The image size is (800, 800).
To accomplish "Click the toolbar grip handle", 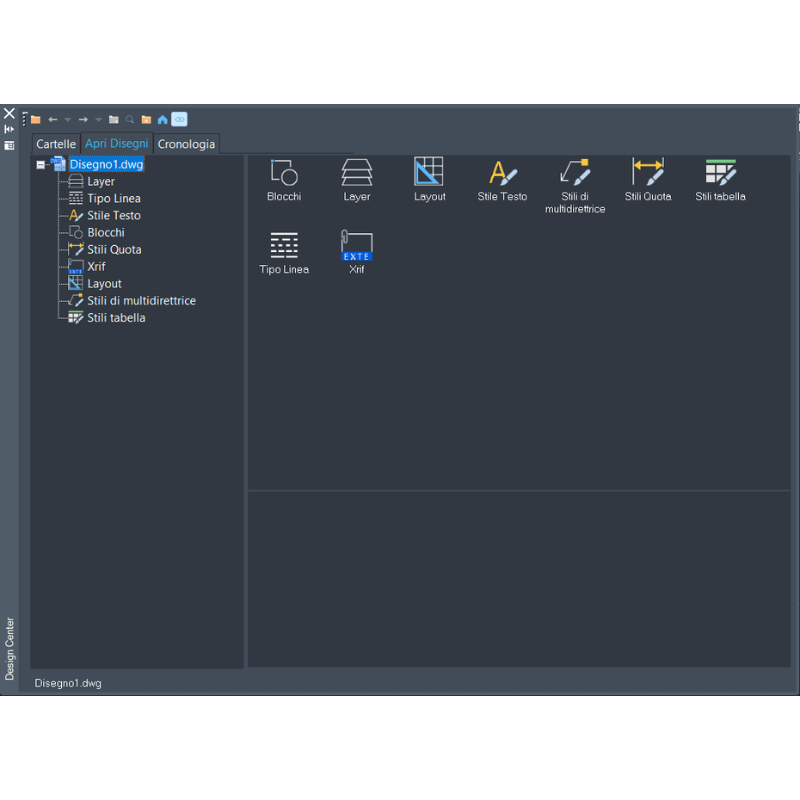I will coord(24,119).
